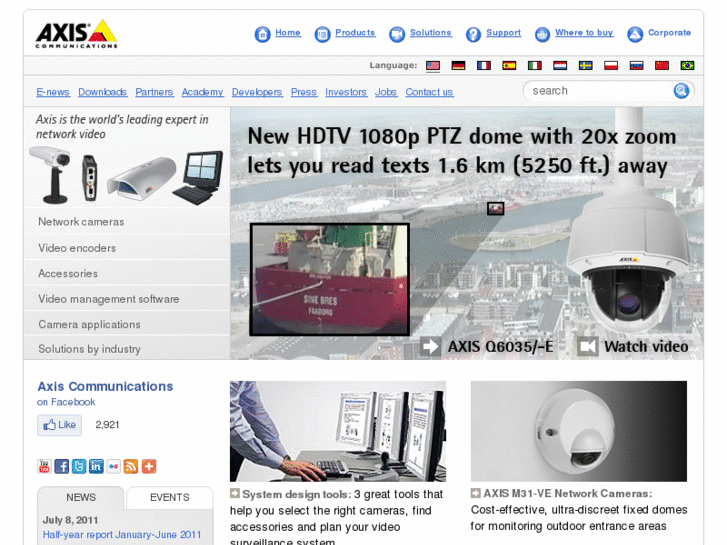Click the Products round icon
The image size is (727, 545).
pos(322,34)
